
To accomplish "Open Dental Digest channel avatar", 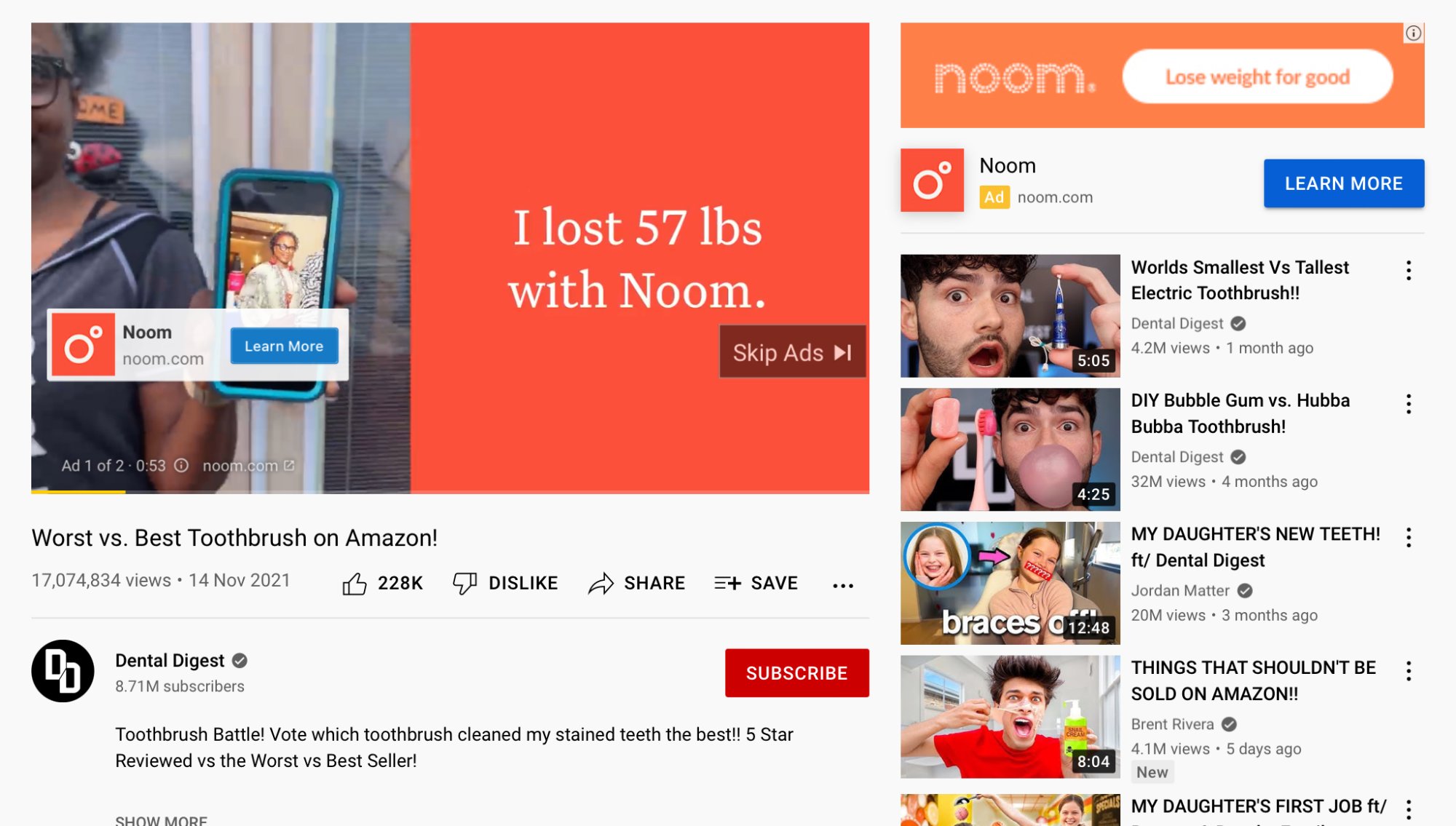I will [63, 670].
